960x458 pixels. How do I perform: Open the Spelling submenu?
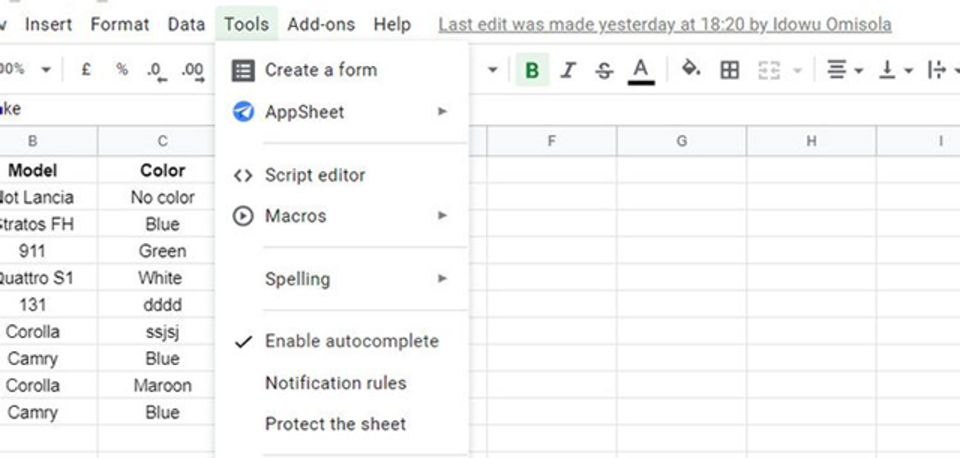click(342, 279)
